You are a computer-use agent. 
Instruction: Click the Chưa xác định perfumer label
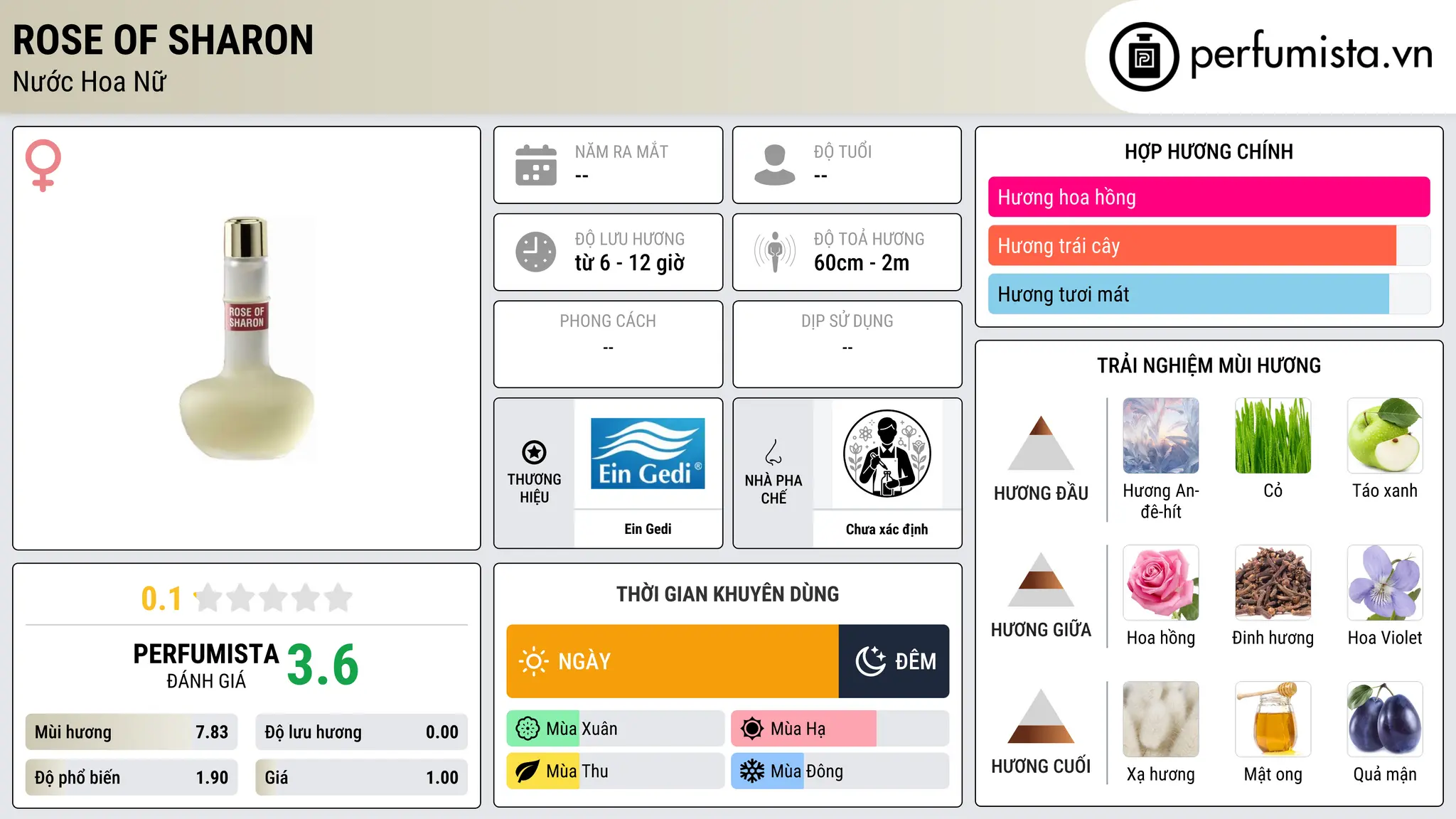(x=887, y=529)
